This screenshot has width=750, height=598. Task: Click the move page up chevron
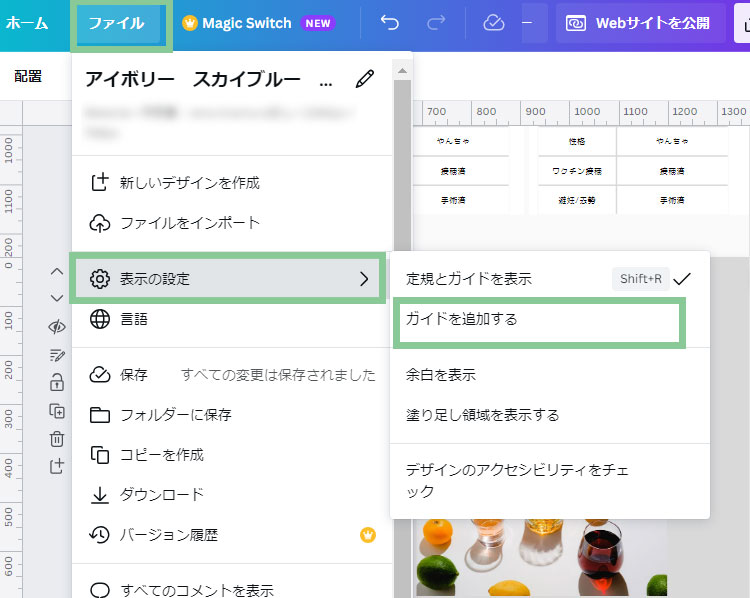click(57, 271)
